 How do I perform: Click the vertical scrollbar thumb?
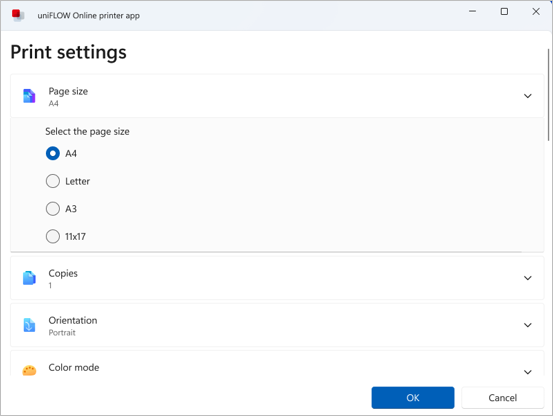click(x=548, y=95)
